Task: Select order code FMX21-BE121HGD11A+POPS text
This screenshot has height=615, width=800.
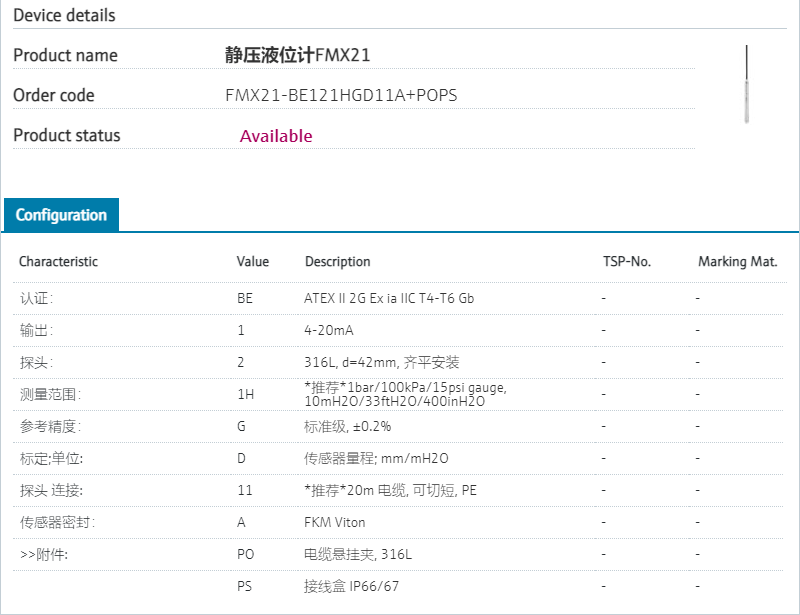Action: click(x=342, y=96)
